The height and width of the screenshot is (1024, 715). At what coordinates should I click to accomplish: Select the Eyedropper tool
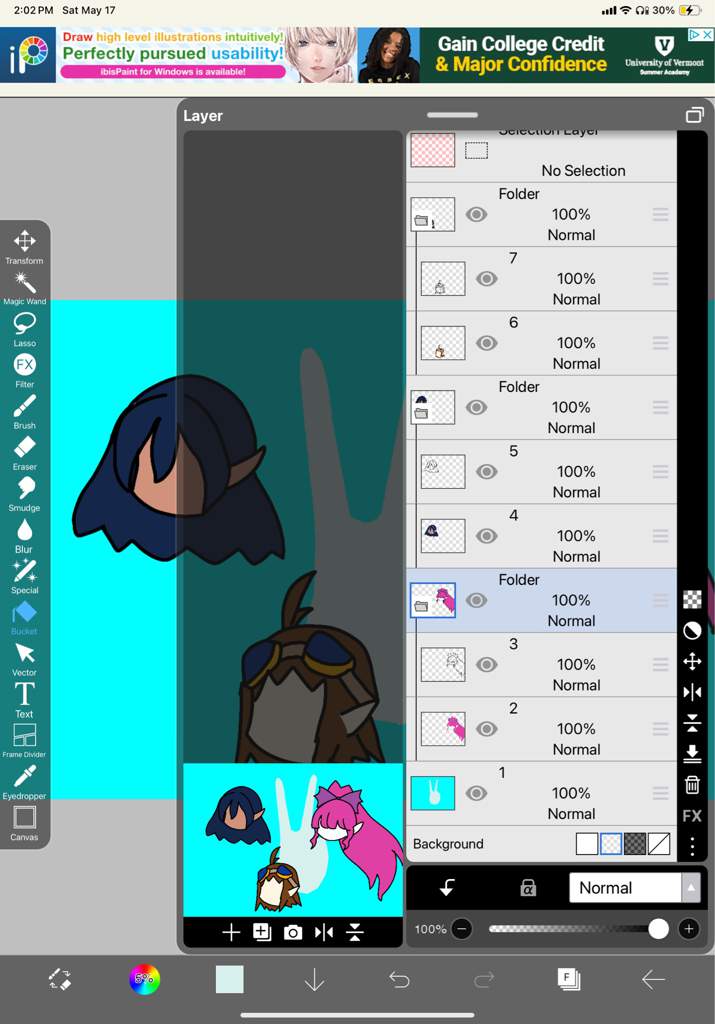pos(24,782)
